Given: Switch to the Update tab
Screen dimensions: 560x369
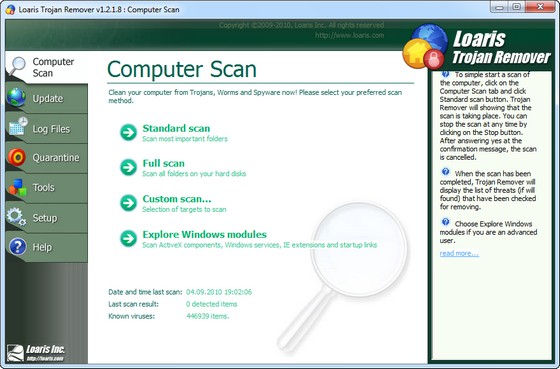Looking at the screenshot, I should 46,99.
